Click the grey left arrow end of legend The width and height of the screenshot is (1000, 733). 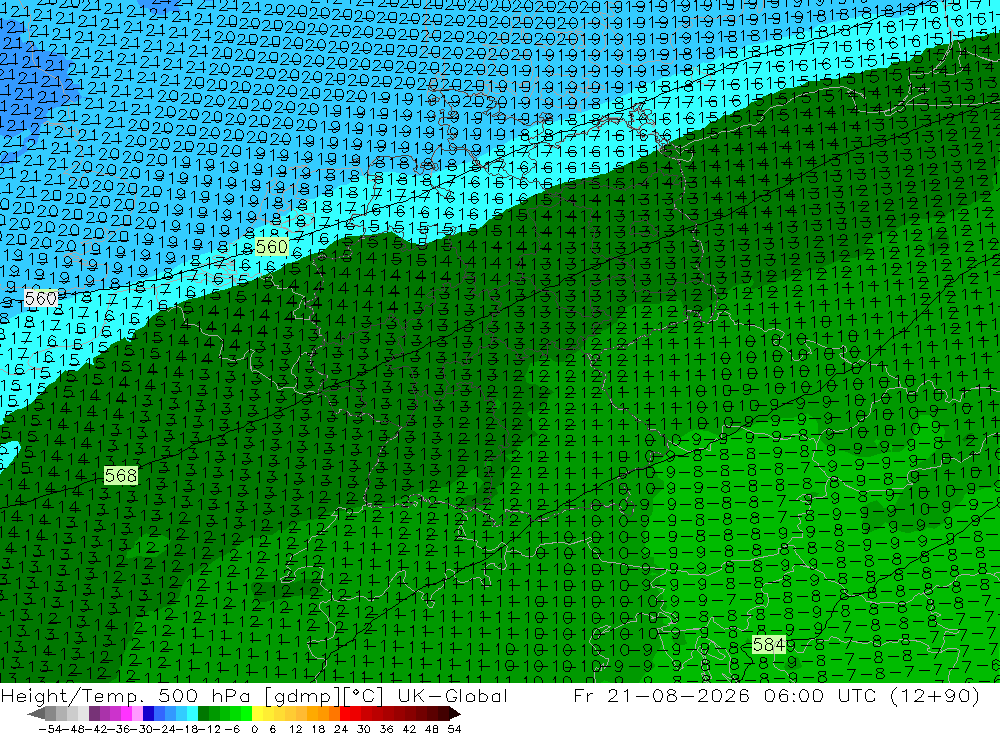[x=36, y=713]
